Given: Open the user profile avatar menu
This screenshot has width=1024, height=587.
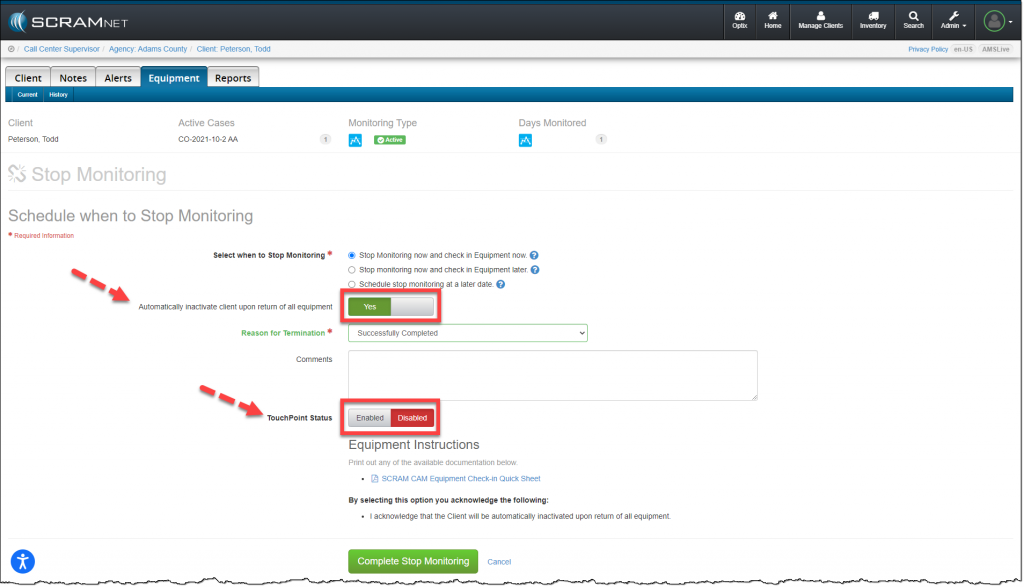Looking at the screenshot, I should (x=993, y=20).
